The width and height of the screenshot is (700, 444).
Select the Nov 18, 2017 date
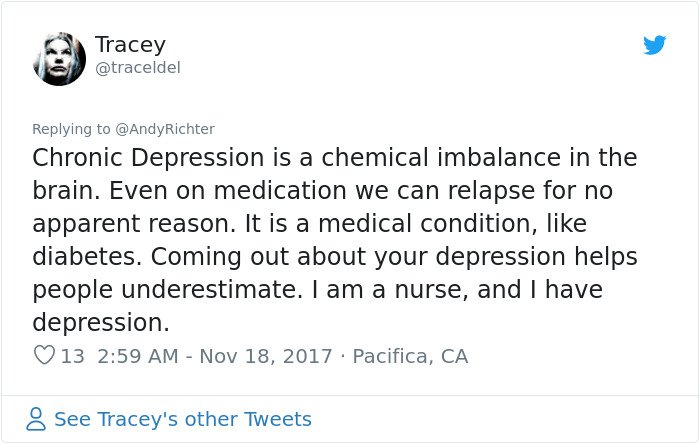tap(266, 356)
